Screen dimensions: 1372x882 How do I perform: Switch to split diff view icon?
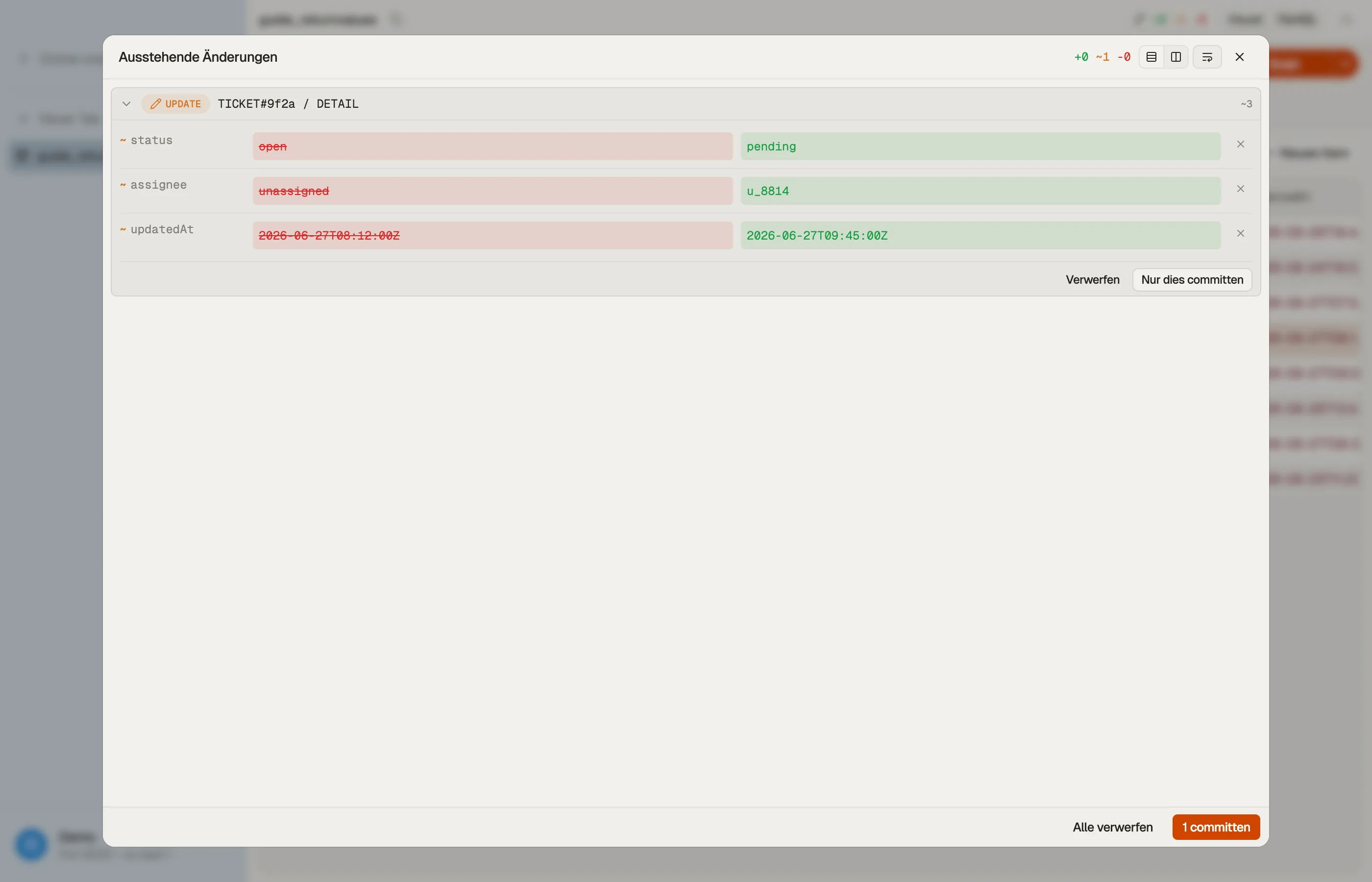click(1176, 57)
